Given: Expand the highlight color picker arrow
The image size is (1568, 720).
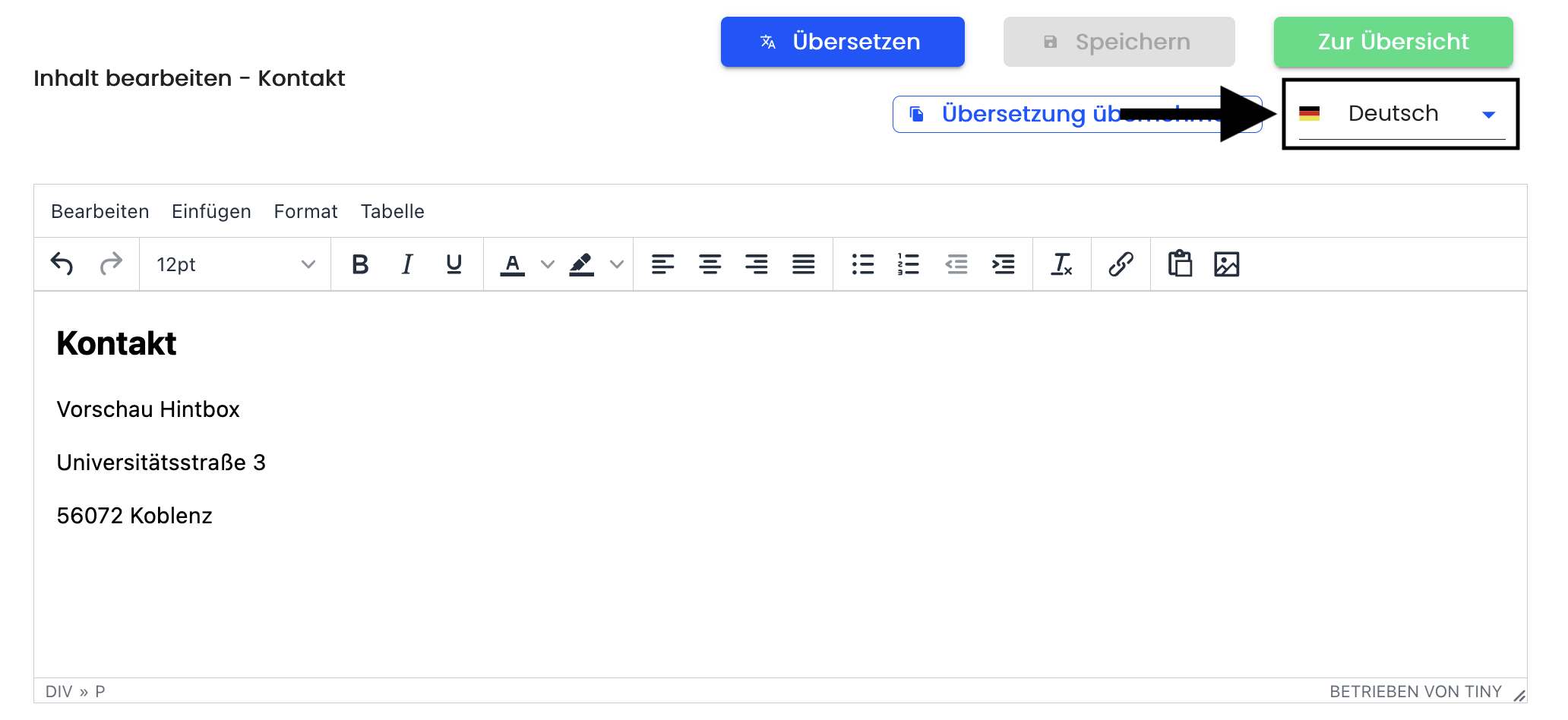Looking at the screenshot, I should [x=617, y=264].
